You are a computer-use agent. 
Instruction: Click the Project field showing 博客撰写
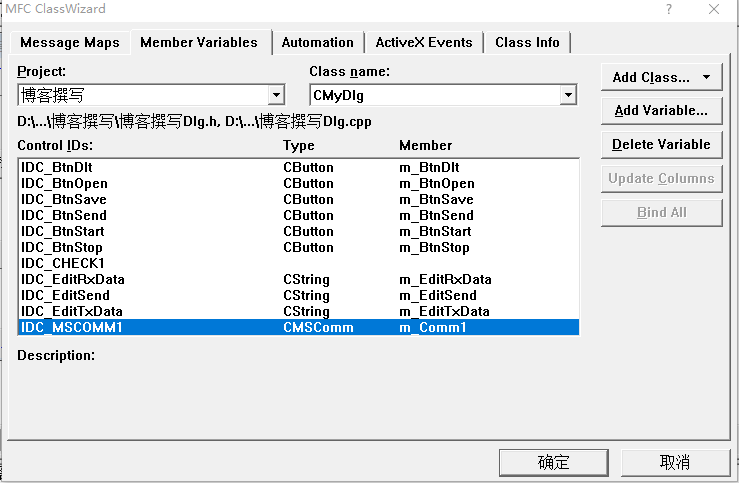151,95
